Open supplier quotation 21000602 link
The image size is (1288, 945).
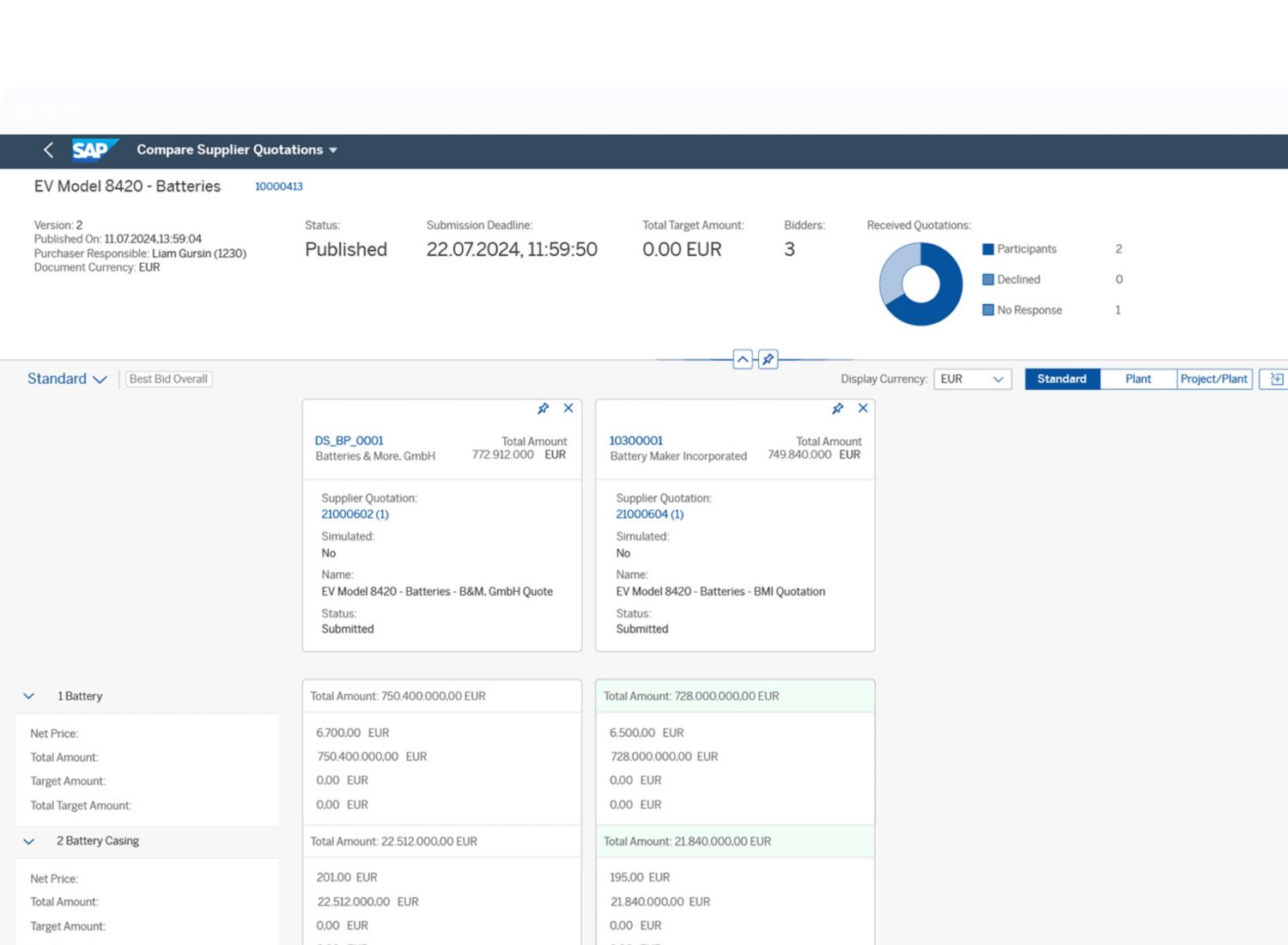coord(355,515)
